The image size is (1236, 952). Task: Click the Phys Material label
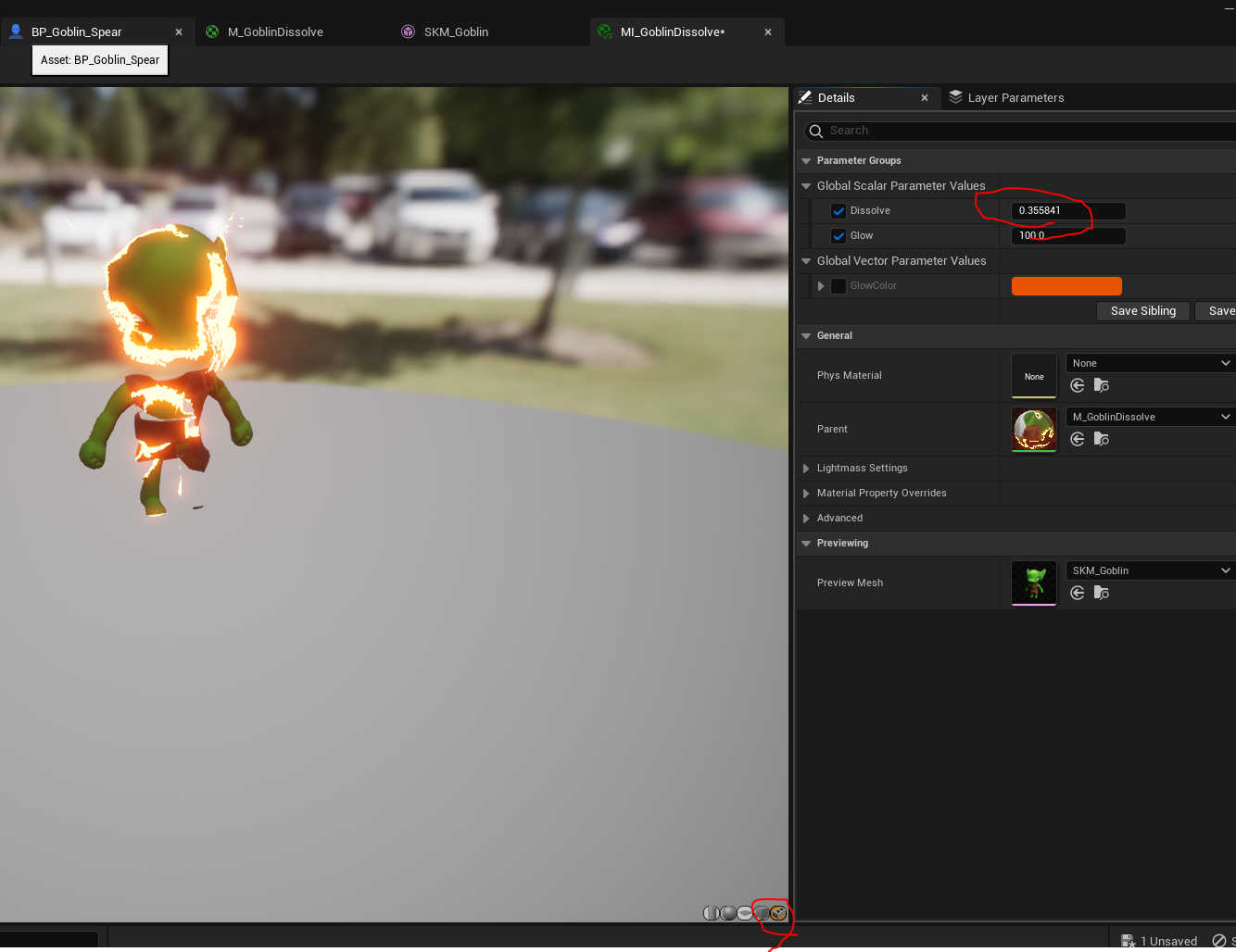point(849,376)
